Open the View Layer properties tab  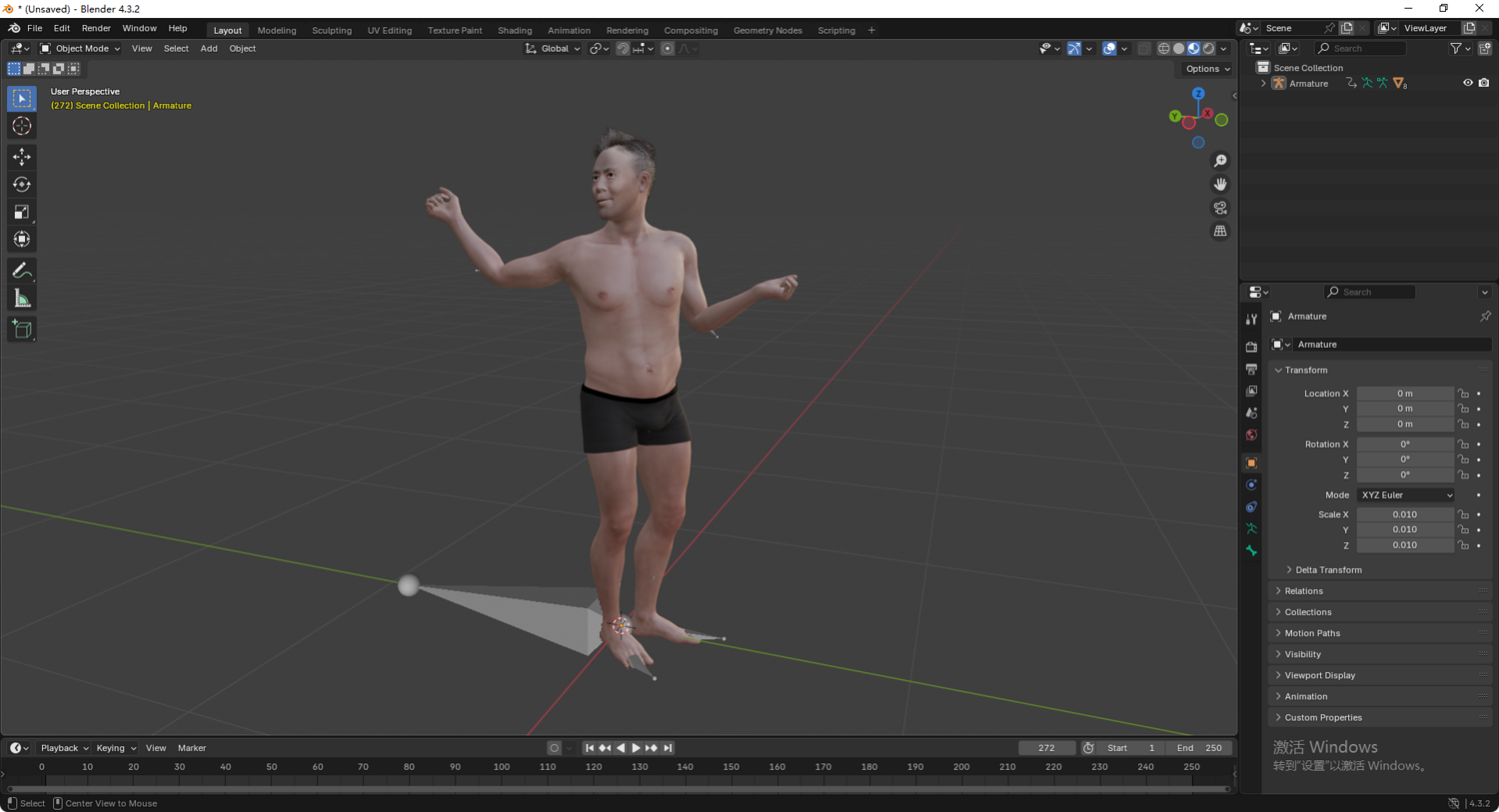(1251, 391)
